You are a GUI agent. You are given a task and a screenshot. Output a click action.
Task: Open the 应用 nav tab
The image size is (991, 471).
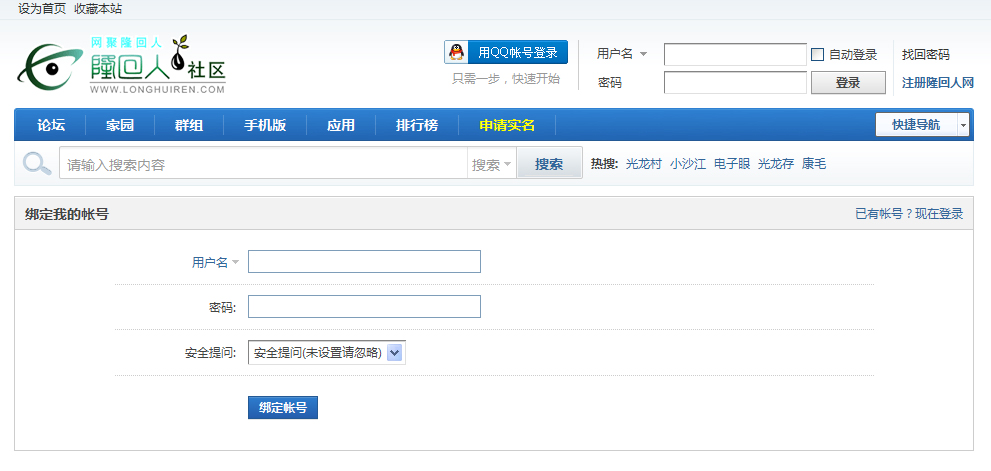[341, 125]
